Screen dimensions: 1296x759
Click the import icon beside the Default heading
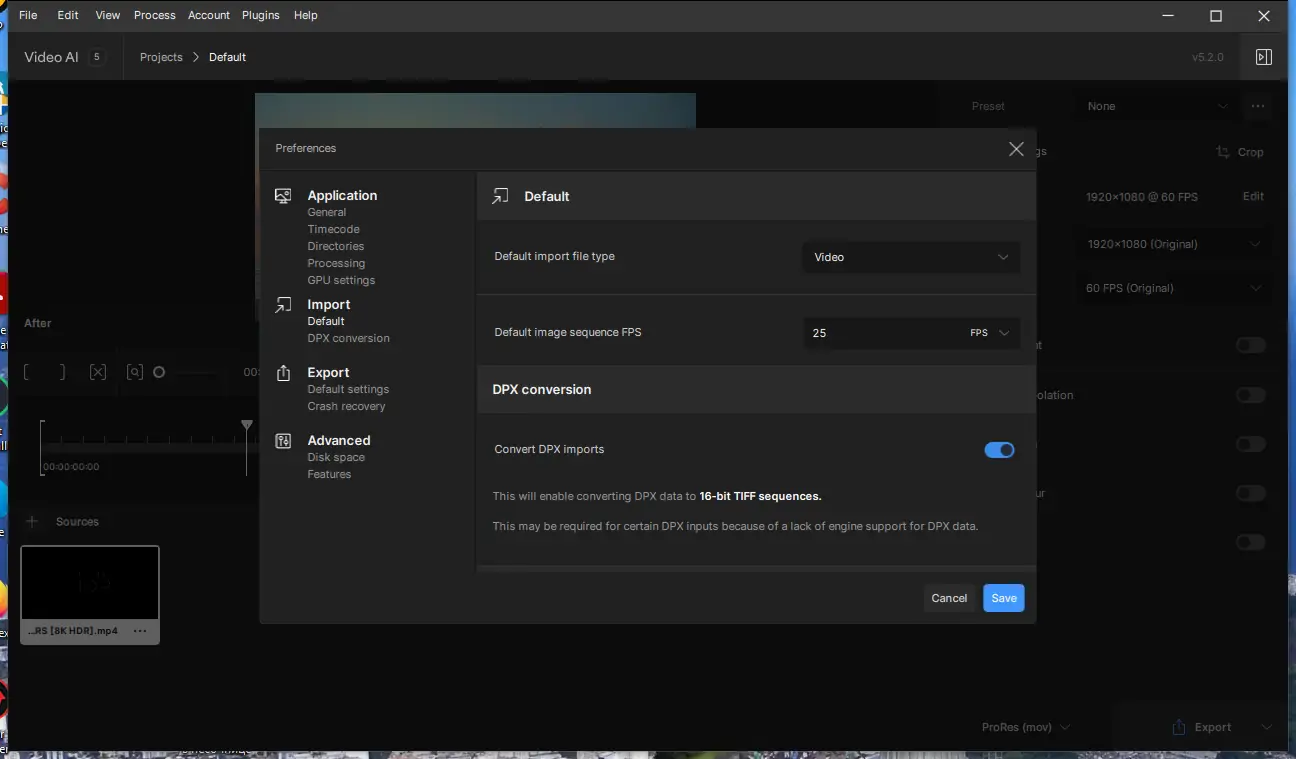coord(500,196)
